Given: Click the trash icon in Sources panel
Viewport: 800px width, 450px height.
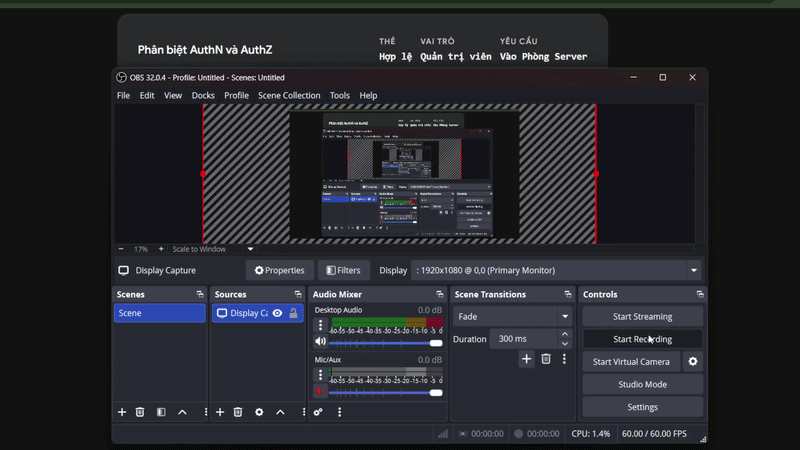Looking at the screenshot, I should pyautogui.click(x=238, y=412).
